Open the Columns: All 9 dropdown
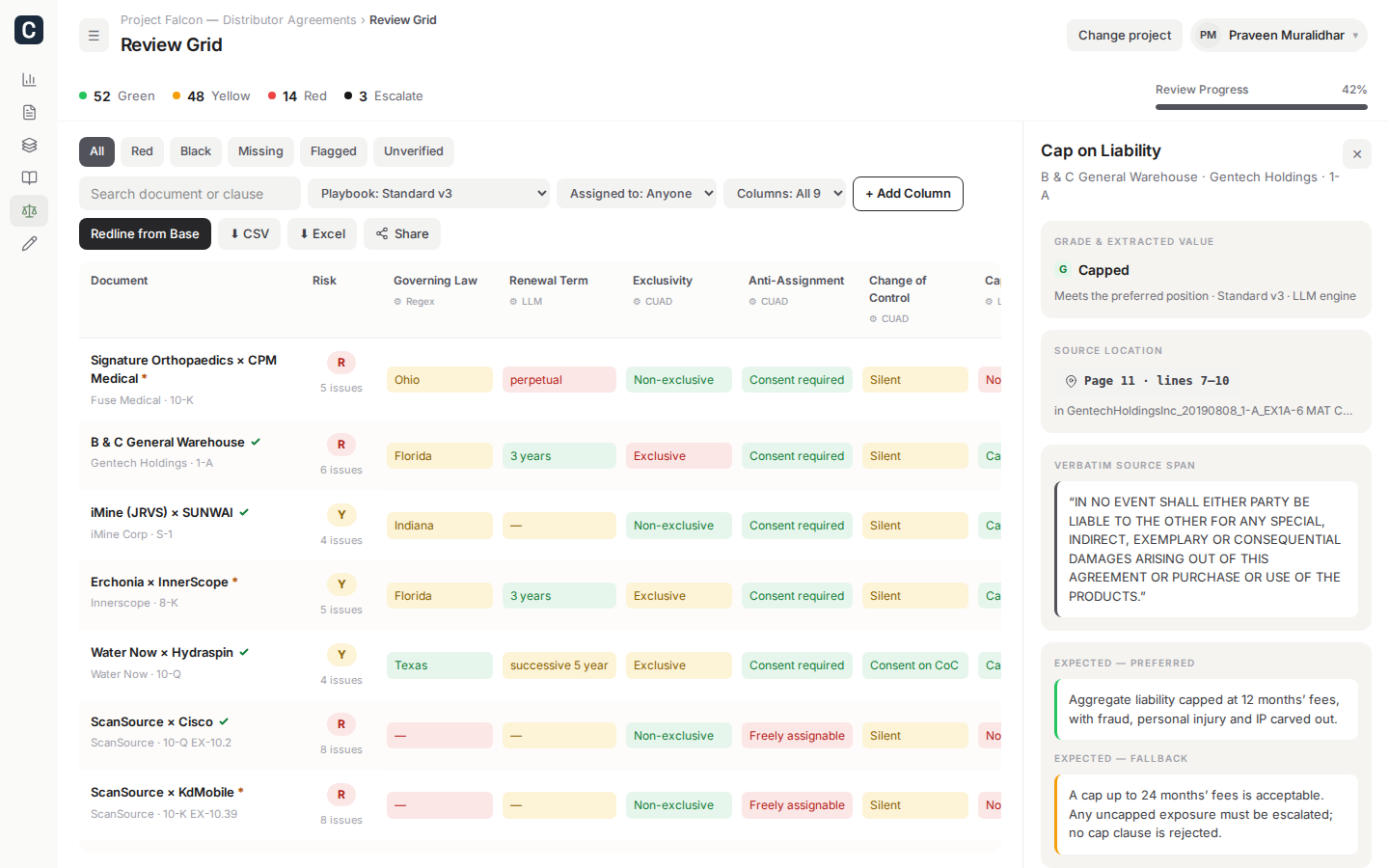 pyautogui.click(x=784, y=194)
